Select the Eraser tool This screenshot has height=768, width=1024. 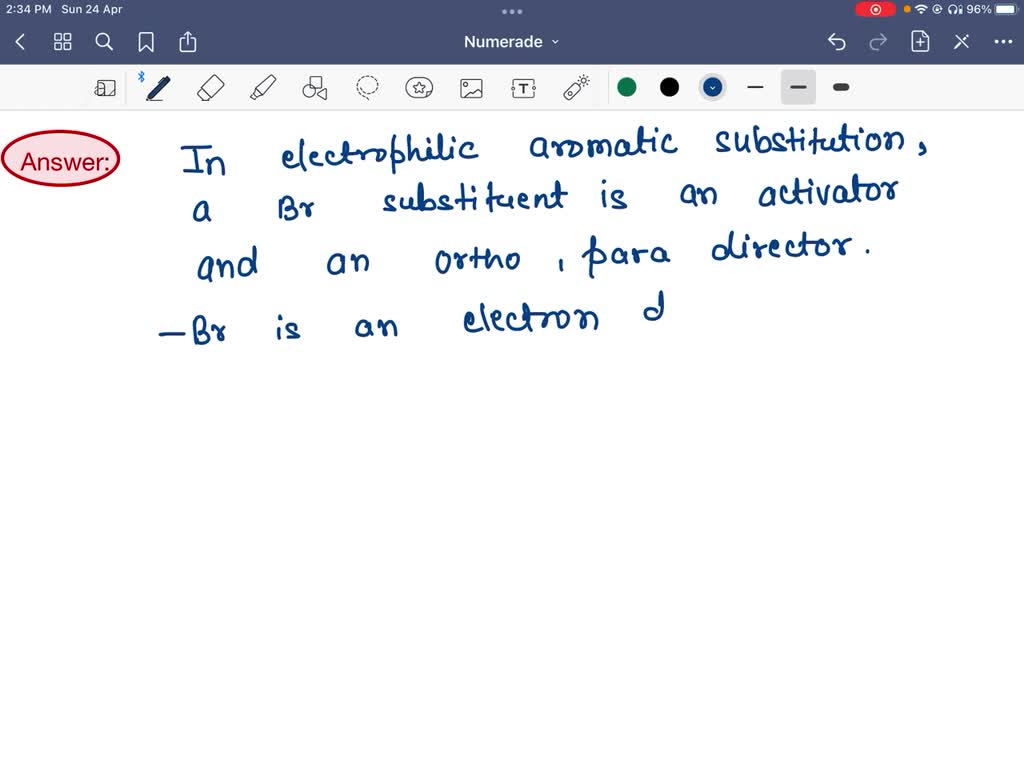click(211, 87)
